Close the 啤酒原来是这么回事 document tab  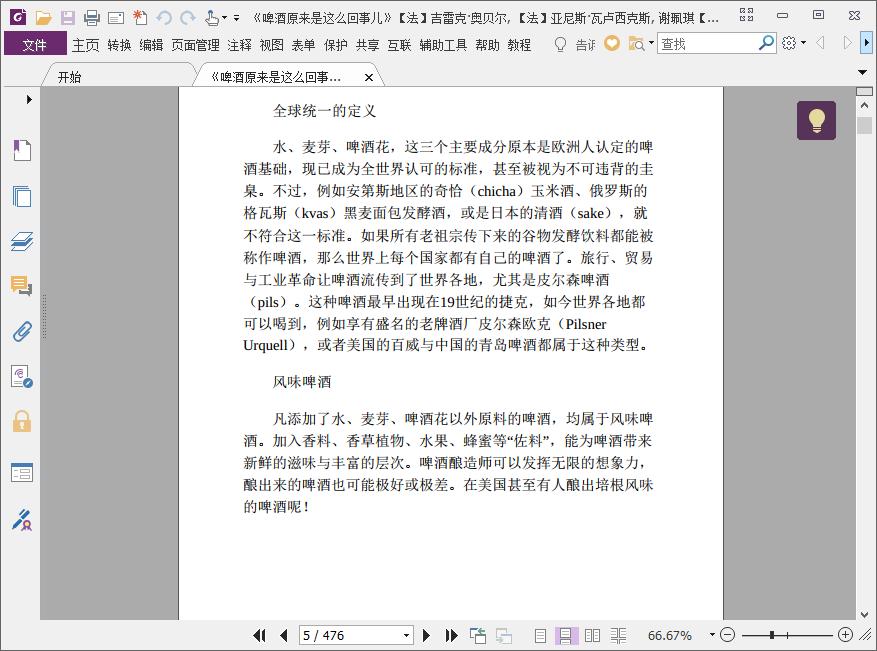pos(369,78)
